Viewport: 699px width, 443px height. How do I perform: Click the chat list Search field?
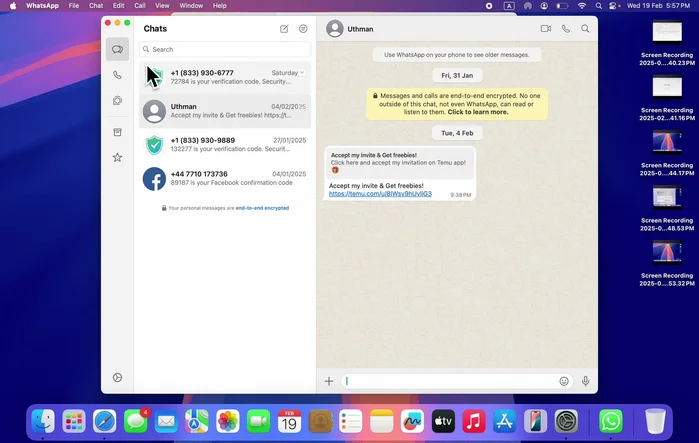pos(225,49)
